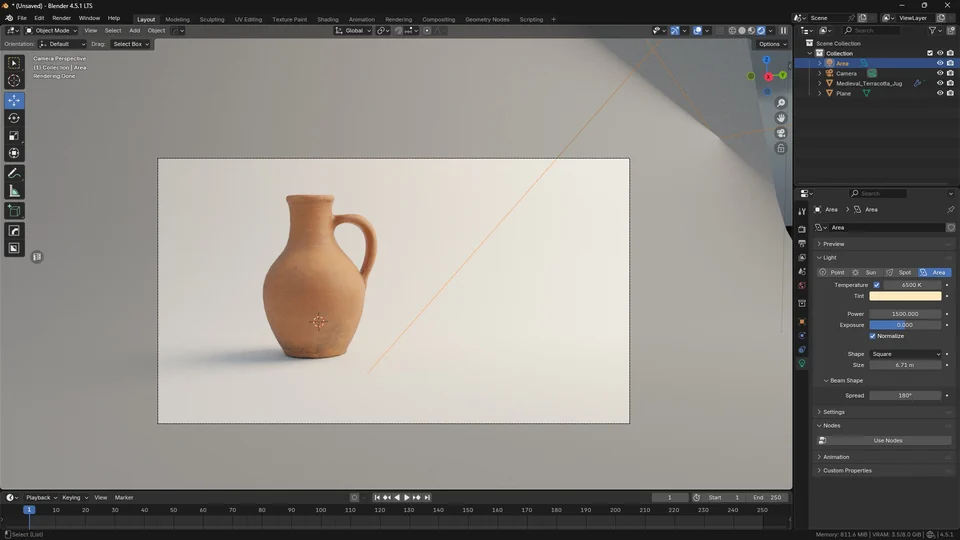Select the Sun light type
Image resolution: width=960 pixels, height=540 pixels.
865,272
